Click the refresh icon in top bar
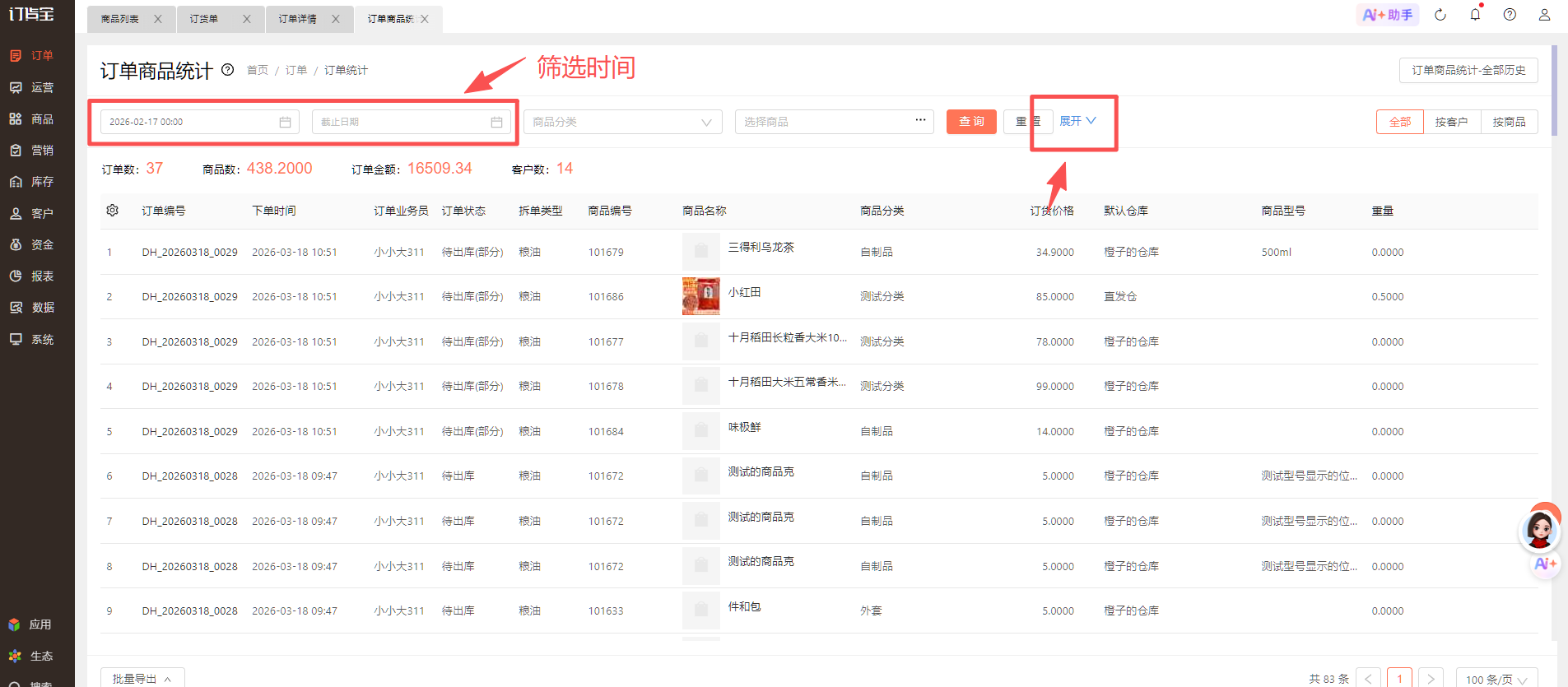The width and height of the screenshot is (1568, 687). coord(1440,15)
